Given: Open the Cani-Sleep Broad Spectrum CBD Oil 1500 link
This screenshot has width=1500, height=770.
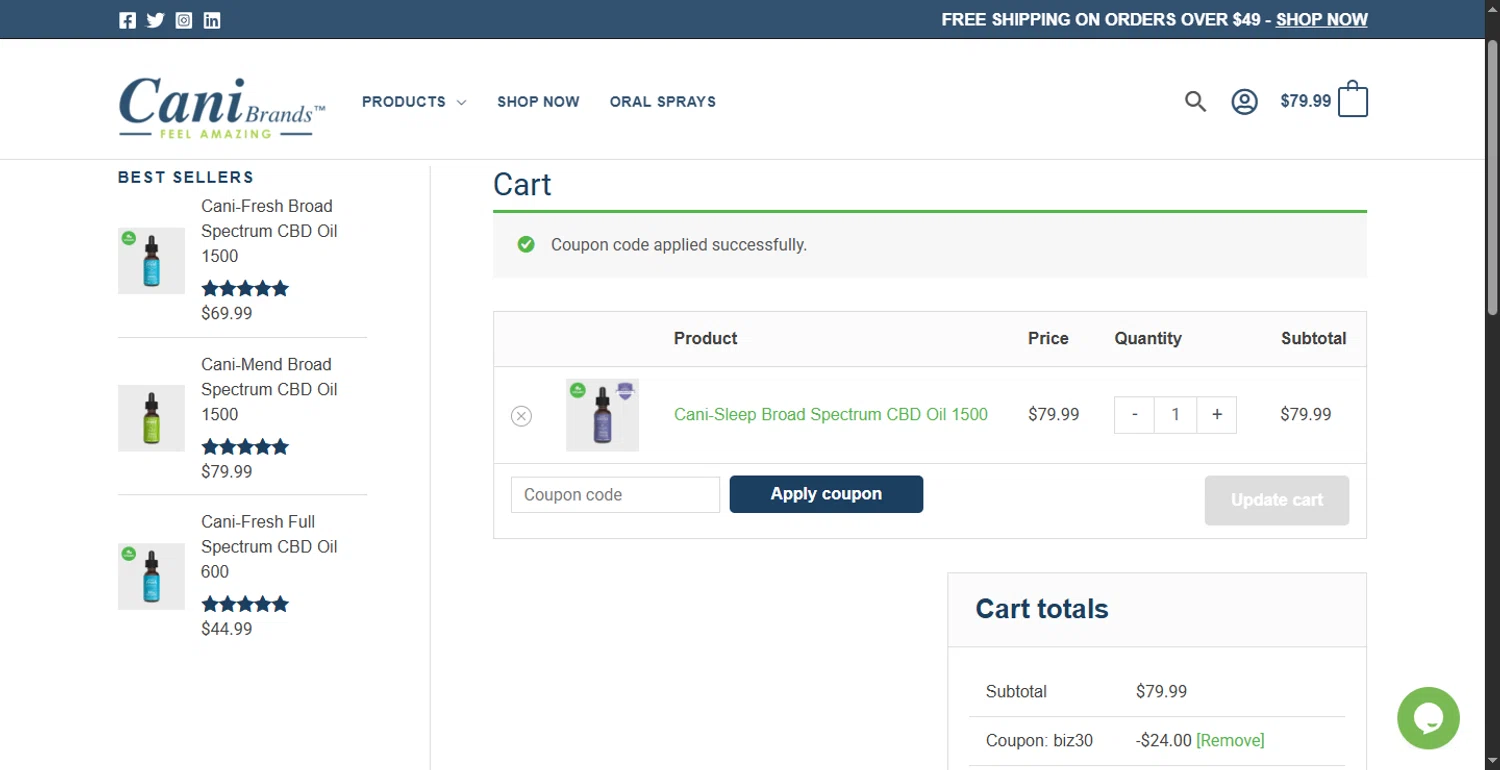Looking at the screenshot, I should tap(831, 414).
